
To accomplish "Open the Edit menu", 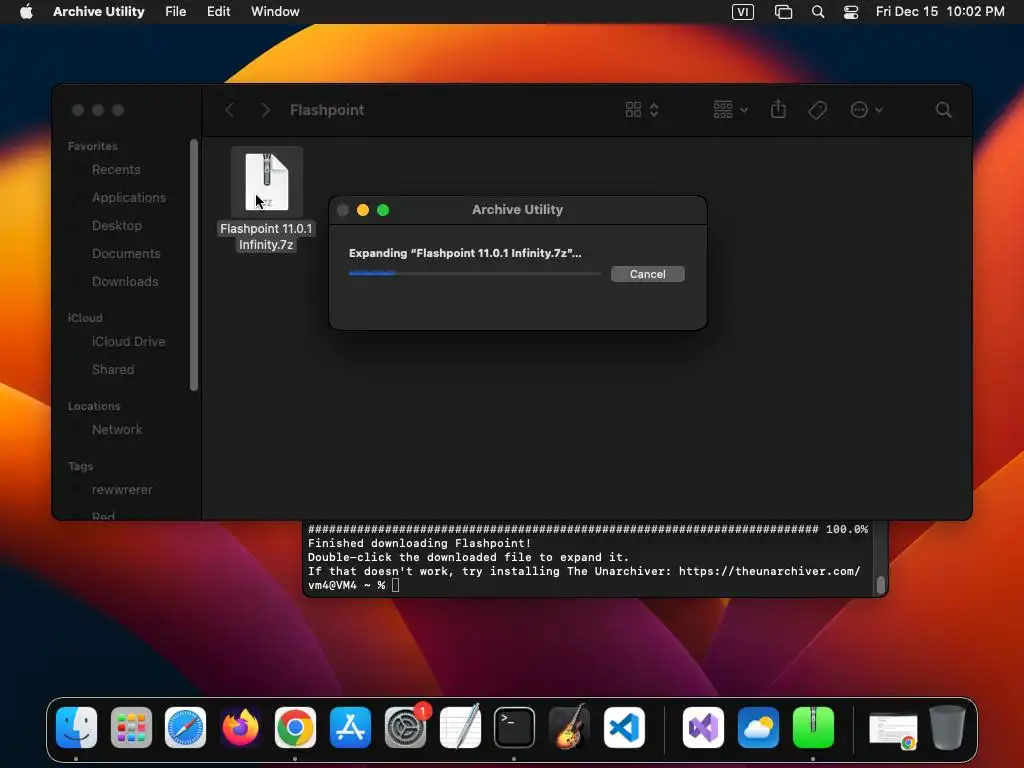I will pos(218,11).
